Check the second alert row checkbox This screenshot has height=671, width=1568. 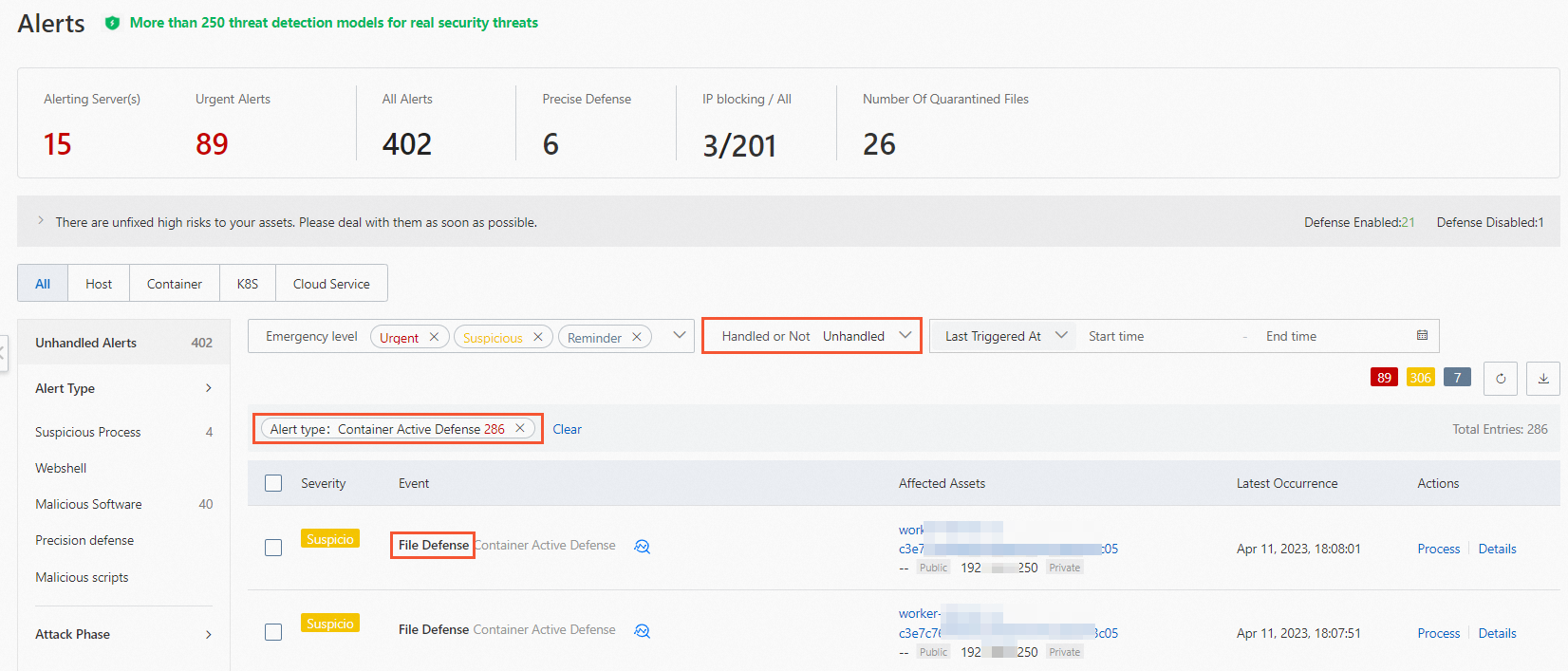[x=273, y=632]
